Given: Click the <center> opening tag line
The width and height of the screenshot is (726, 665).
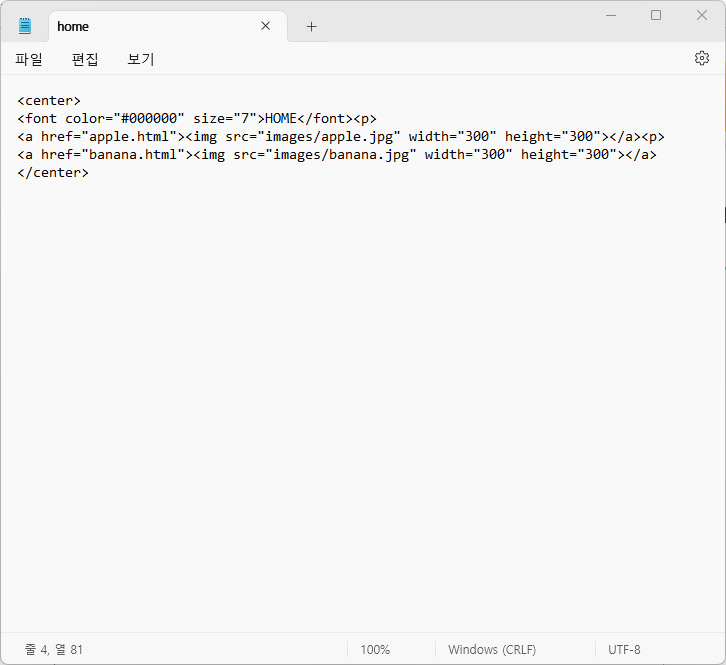Looking at the screenshot, I should pos(49,100).
